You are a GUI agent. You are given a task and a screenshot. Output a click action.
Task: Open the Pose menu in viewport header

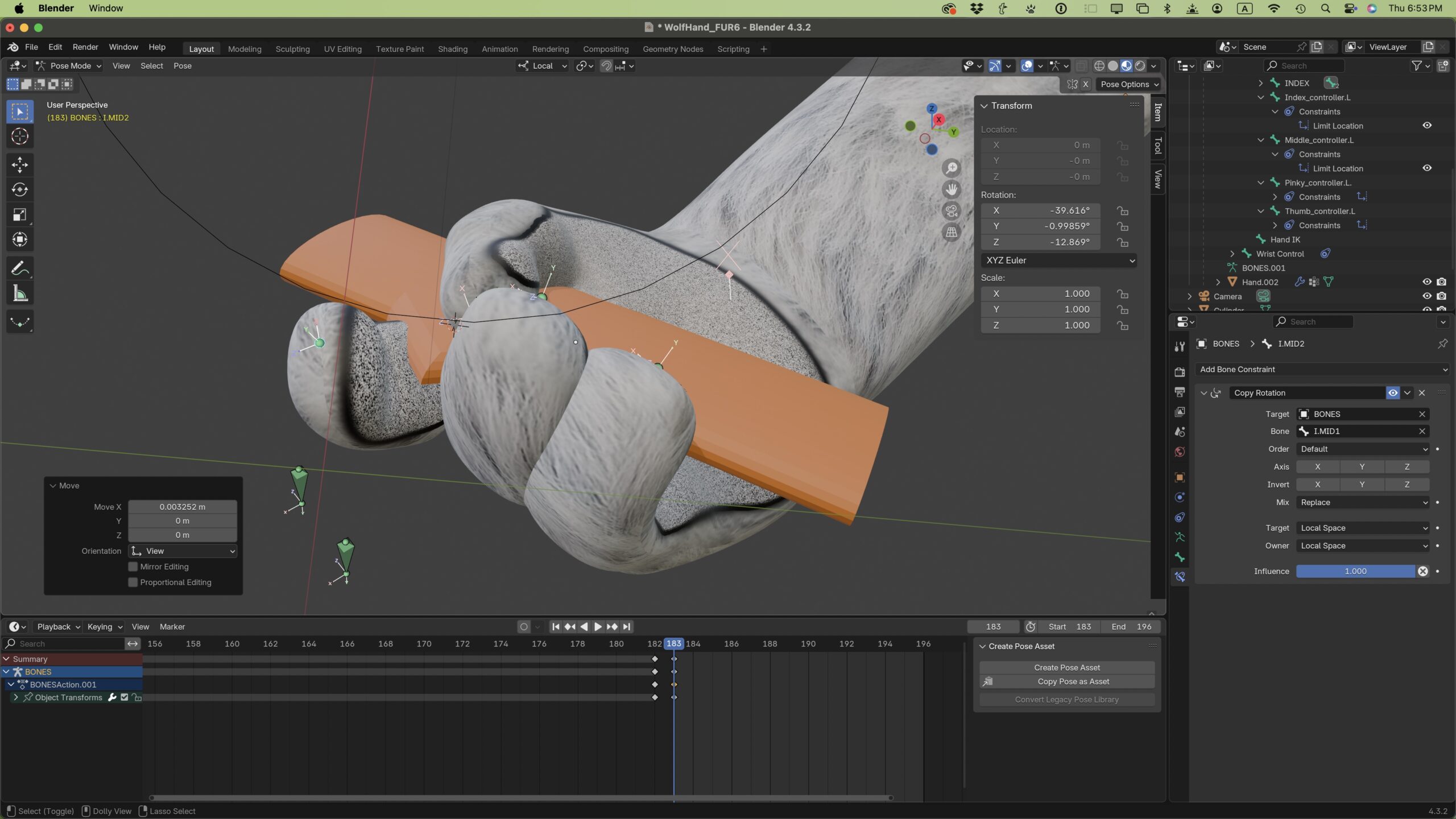[182, 65]
